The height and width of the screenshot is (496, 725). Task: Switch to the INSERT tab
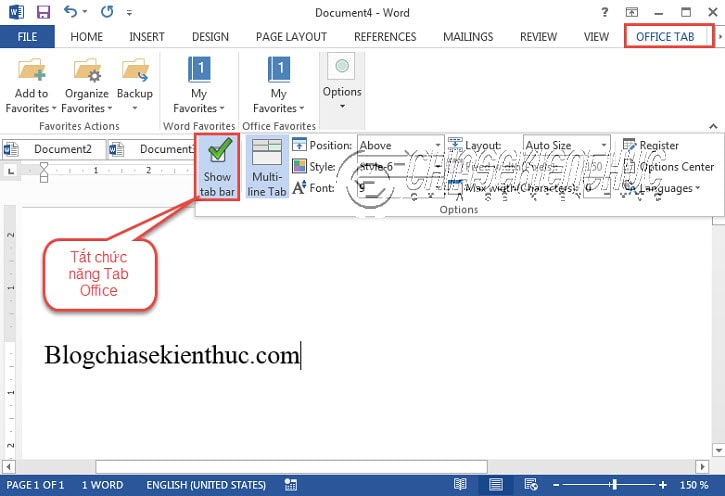click(x=147, y=37)
